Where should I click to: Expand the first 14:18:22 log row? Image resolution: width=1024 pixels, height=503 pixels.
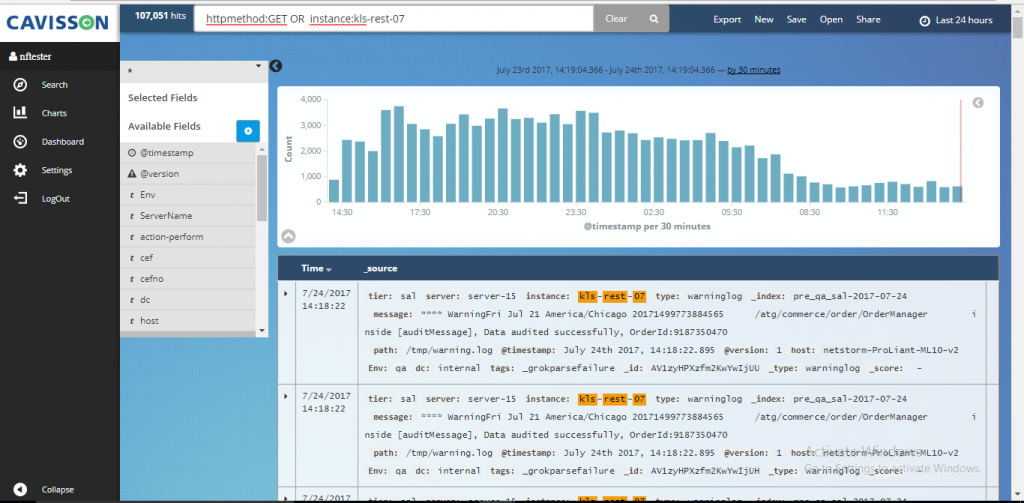(x=285, y=293)
